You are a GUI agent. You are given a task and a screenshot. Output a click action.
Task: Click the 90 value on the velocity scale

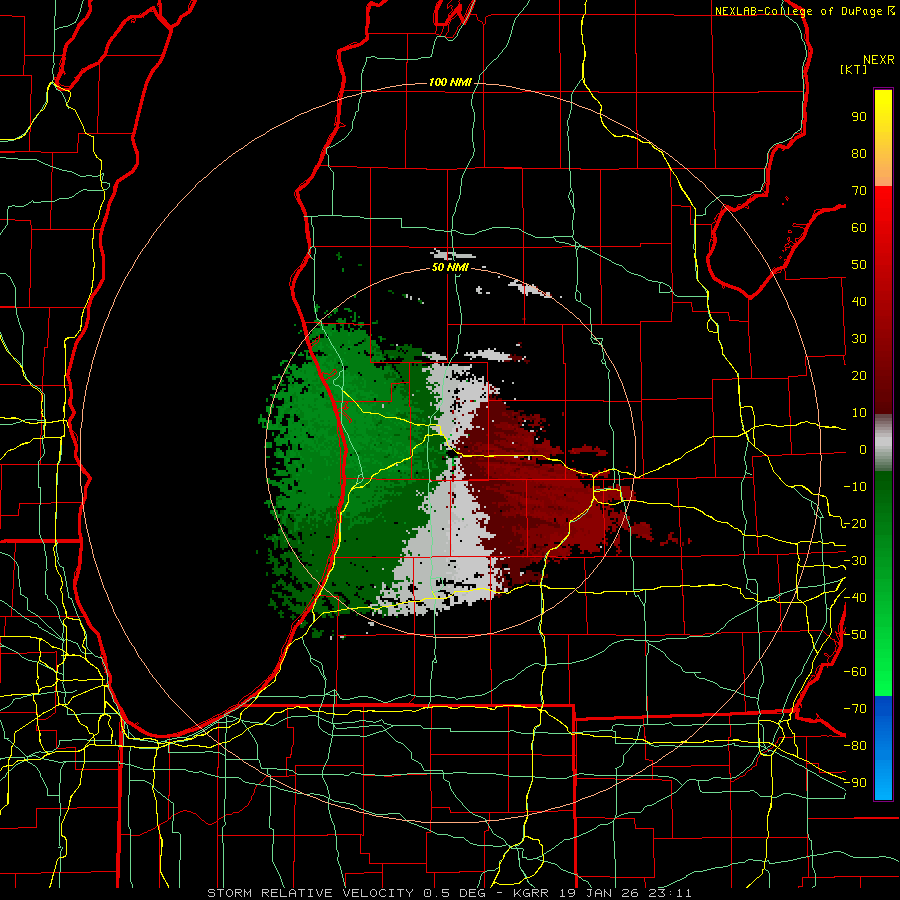[859, 117]
